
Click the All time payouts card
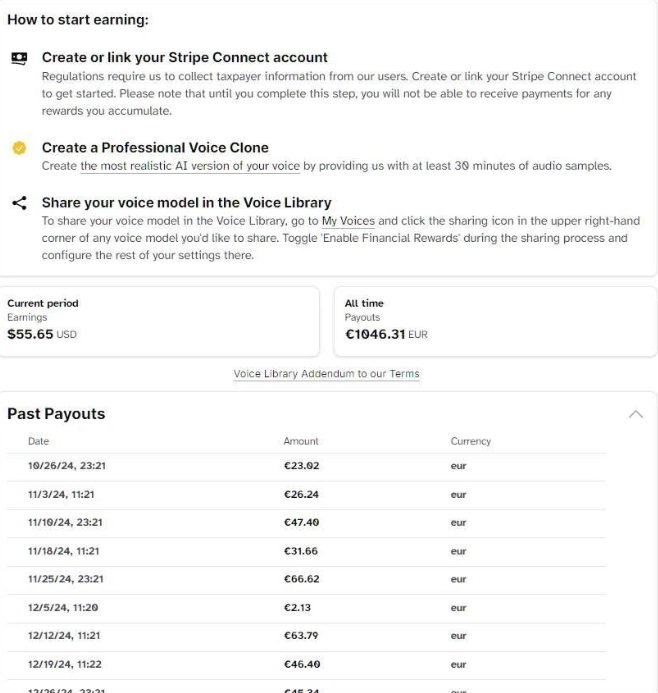[495, 320]
